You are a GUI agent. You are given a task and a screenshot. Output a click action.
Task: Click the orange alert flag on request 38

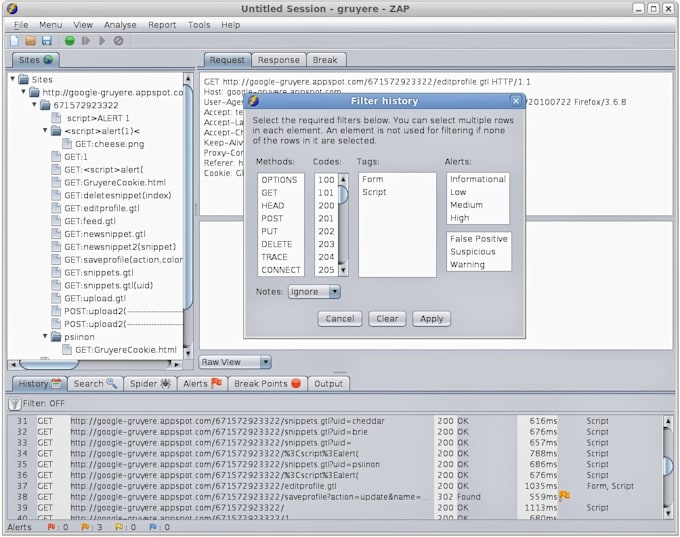tap(565, 495)
